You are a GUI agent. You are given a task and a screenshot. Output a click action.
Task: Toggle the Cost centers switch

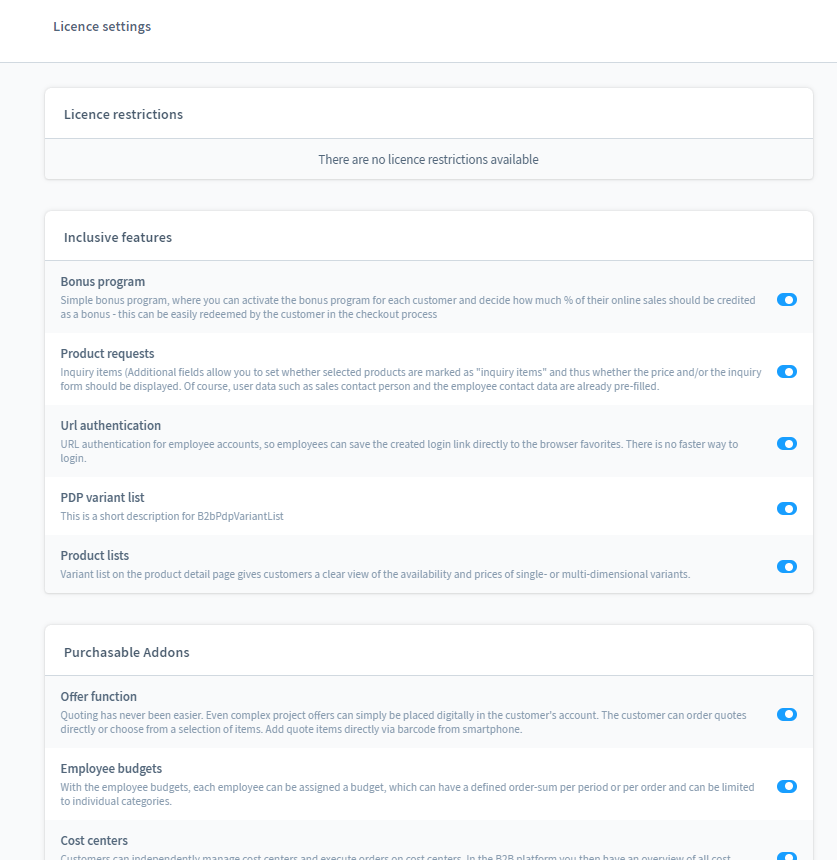pos(787,856)
